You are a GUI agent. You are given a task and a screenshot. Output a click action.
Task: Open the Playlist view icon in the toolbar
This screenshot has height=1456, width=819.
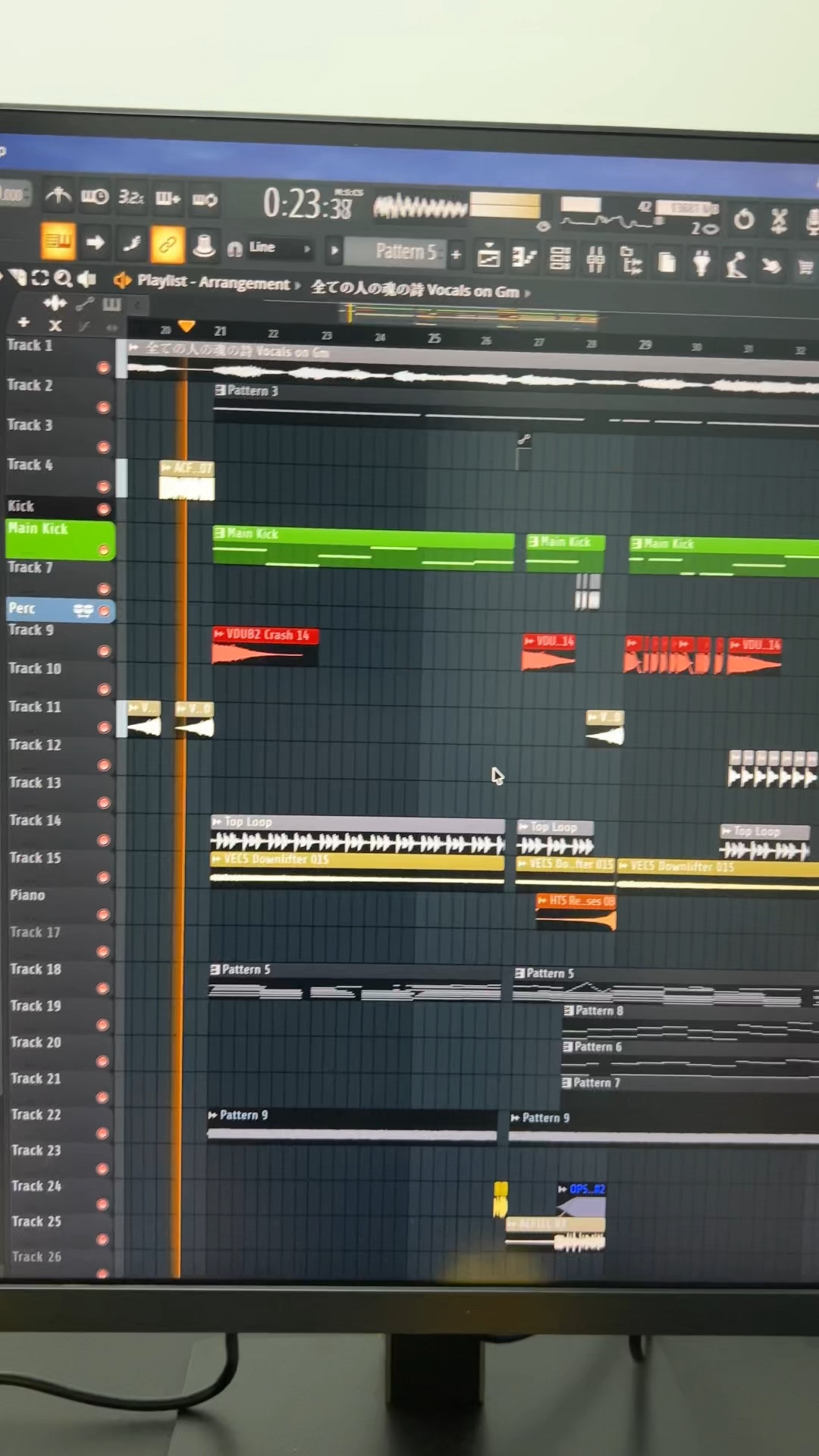(x=488, y=257)
